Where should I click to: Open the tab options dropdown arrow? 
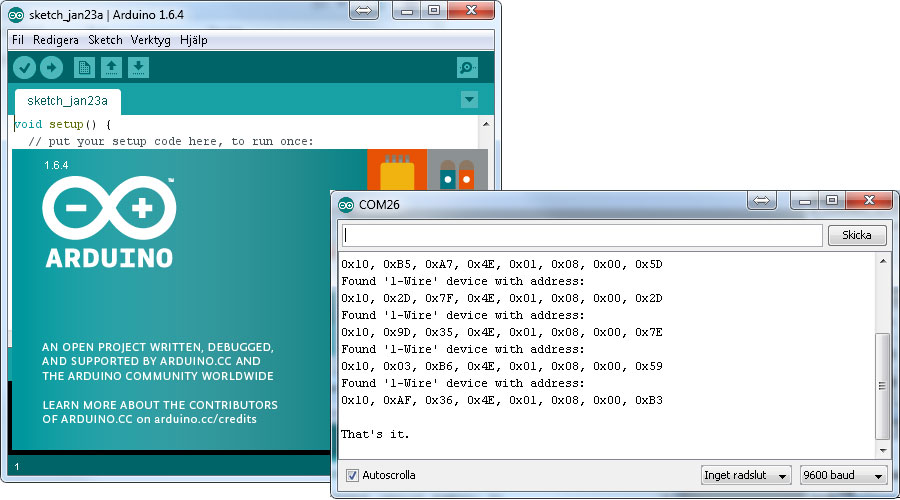(x=469, y=100)
